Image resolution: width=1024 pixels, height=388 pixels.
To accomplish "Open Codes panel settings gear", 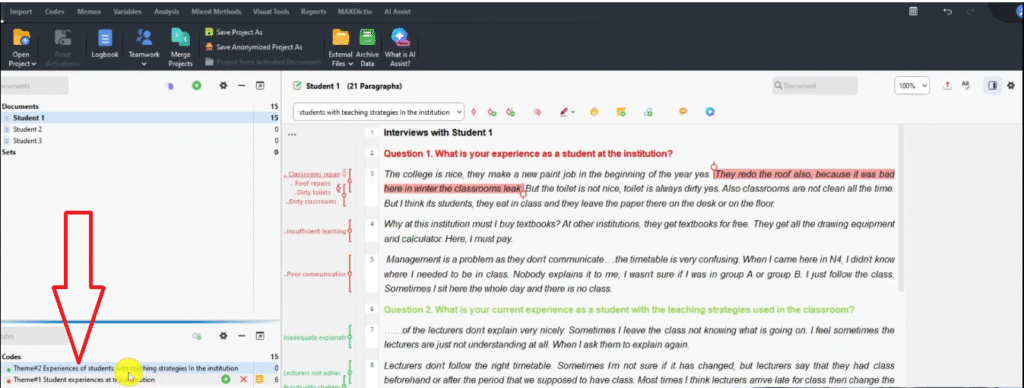I will click(223, 336).
